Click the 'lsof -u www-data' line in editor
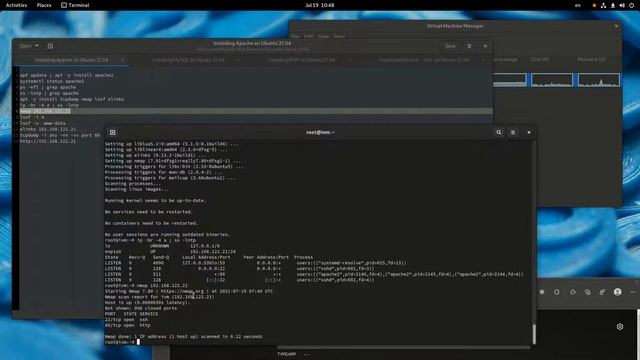The image size is (640, 360). click(x=42, y=123)
